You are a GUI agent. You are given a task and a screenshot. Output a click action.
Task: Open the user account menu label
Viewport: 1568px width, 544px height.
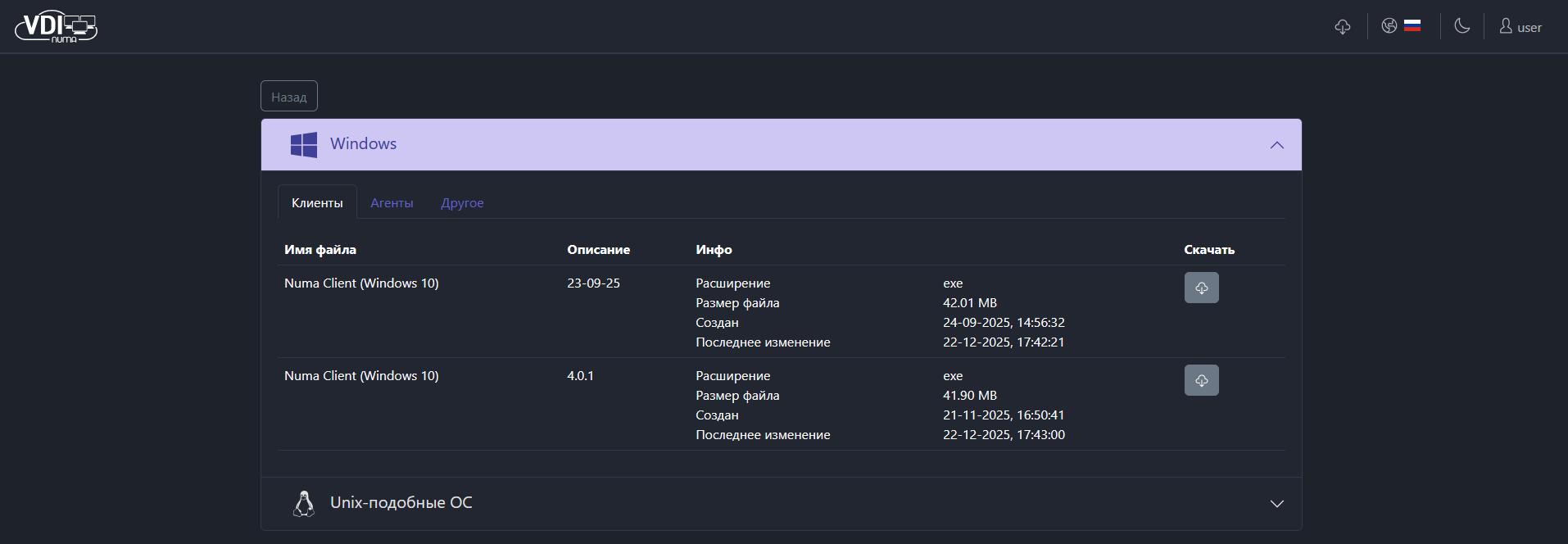[1529, 28]
